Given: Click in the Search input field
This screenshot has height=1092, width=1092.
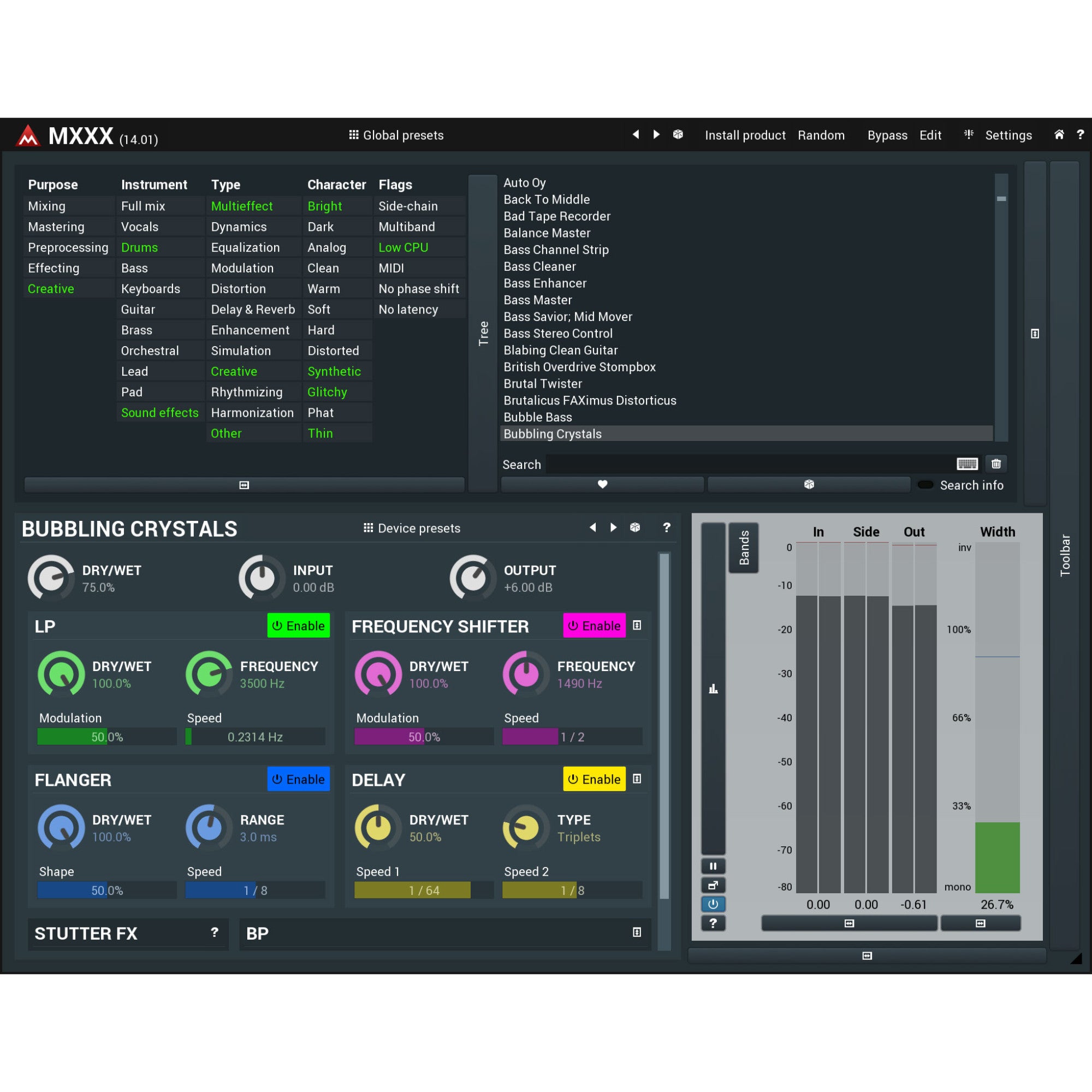Looking at the screenshot, I should 750,464.
